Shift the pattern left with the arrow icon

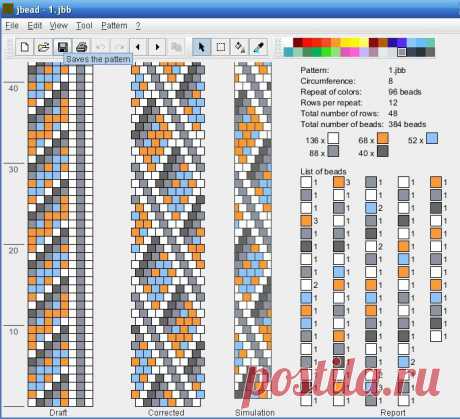pyautogui.click(x=138, y=47)
